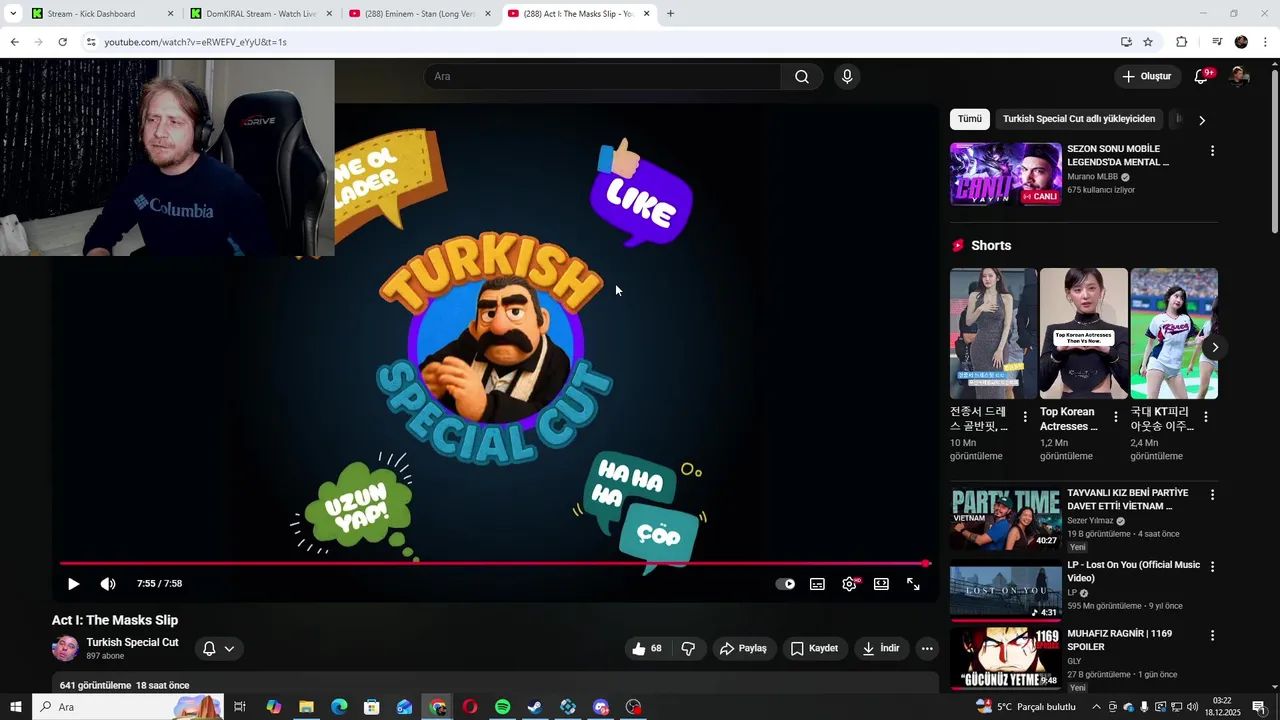Select the Tümü filter chip

pos(970,119)
